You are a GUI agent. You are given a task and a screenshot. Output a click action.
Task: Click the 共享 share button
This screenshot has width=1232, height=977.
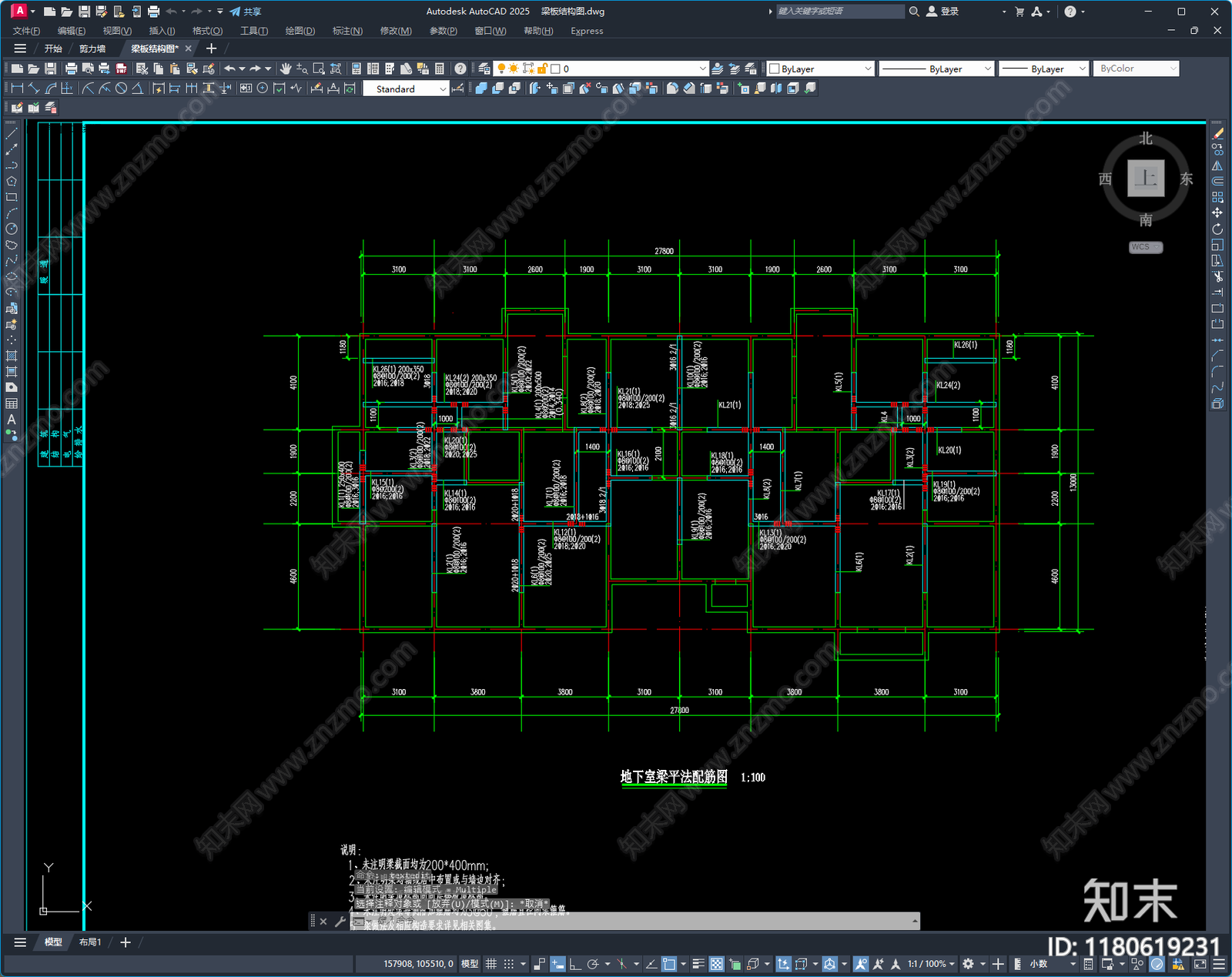click(x=246, y=12)
